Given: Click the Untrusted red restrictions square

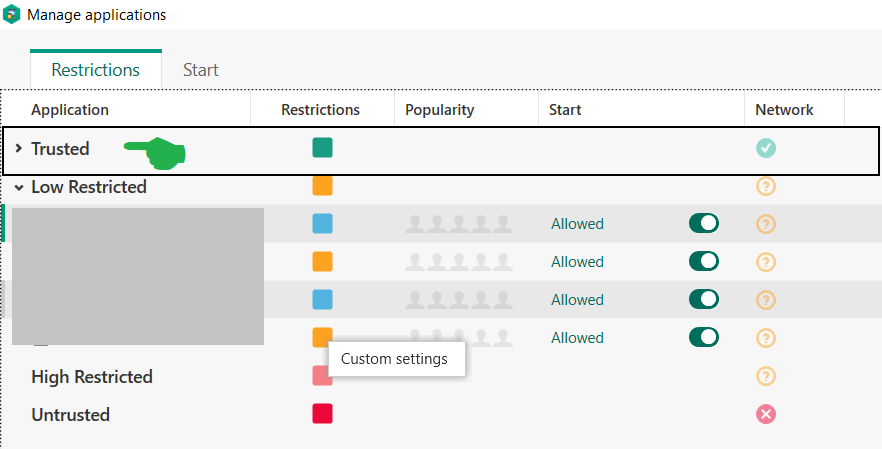Looking at the screenshot, I should click(322, 414).
